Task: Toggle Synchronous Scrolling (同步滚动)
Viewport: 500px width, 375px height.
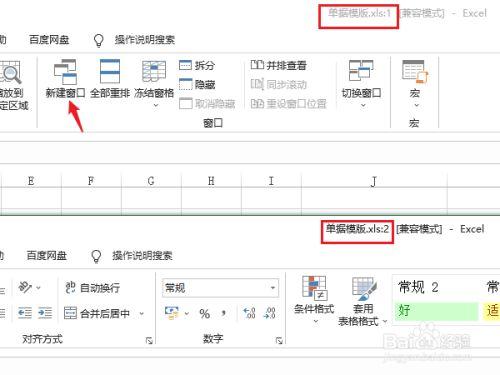Action: pyautogui.click(x=278, y=84)
